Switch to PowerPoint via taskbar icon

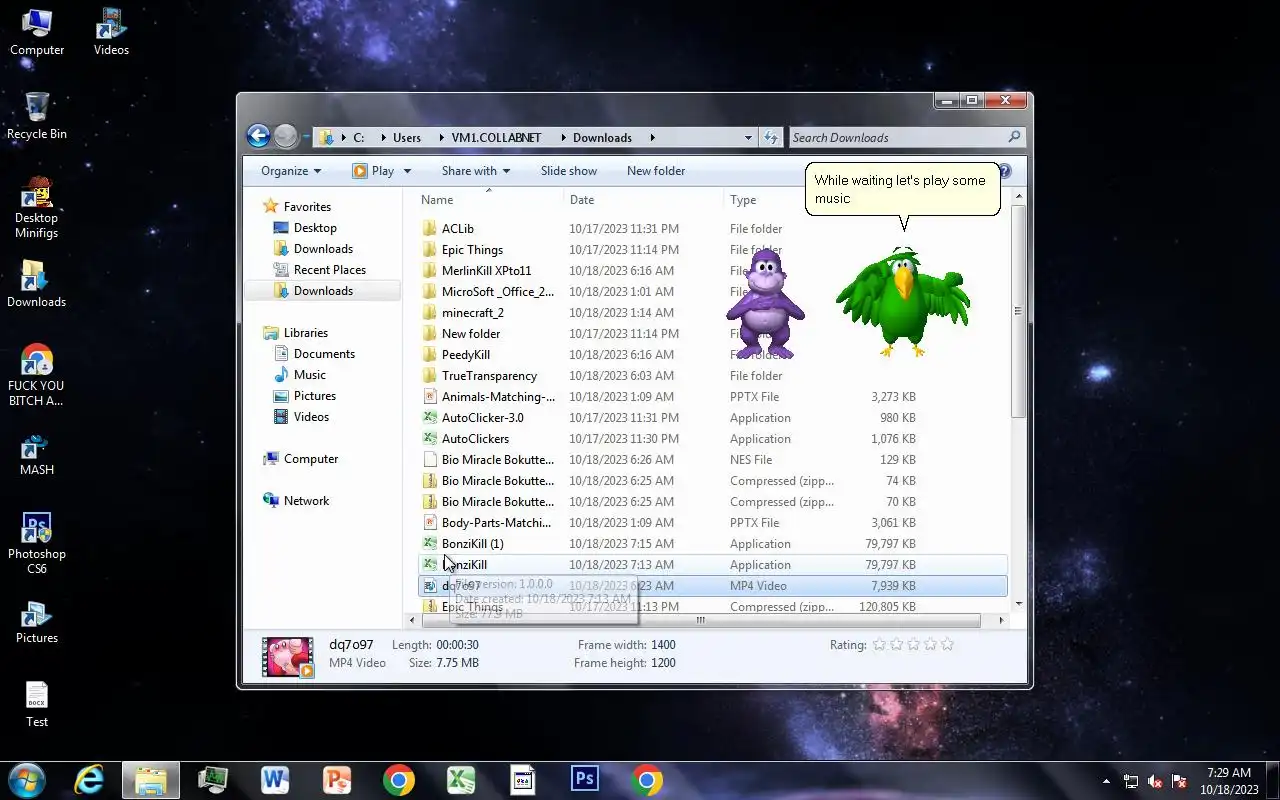pyautogui.click(x=337, y=779)
